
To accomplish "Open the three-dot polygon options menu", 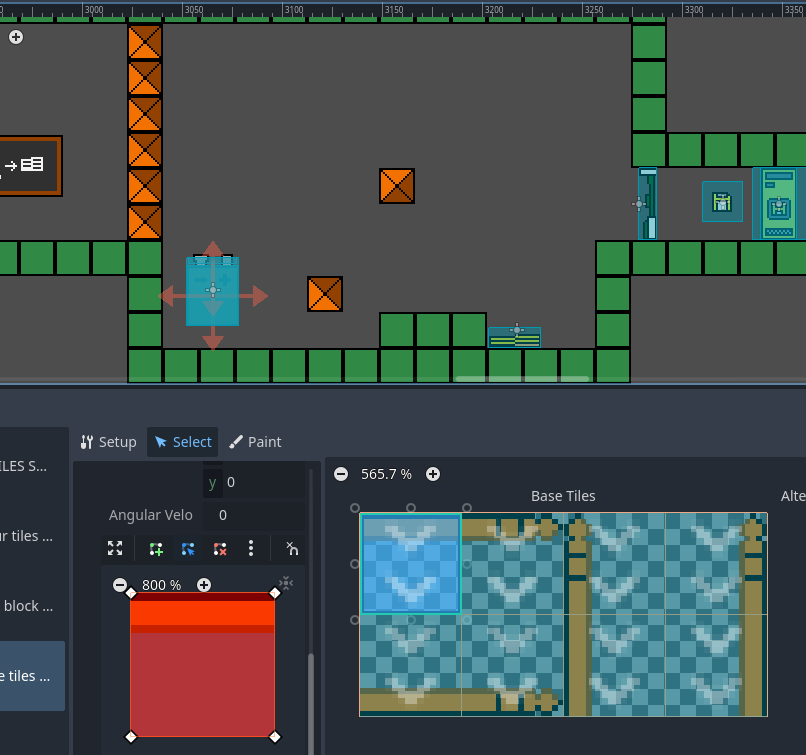I will [x=251, y=549].
